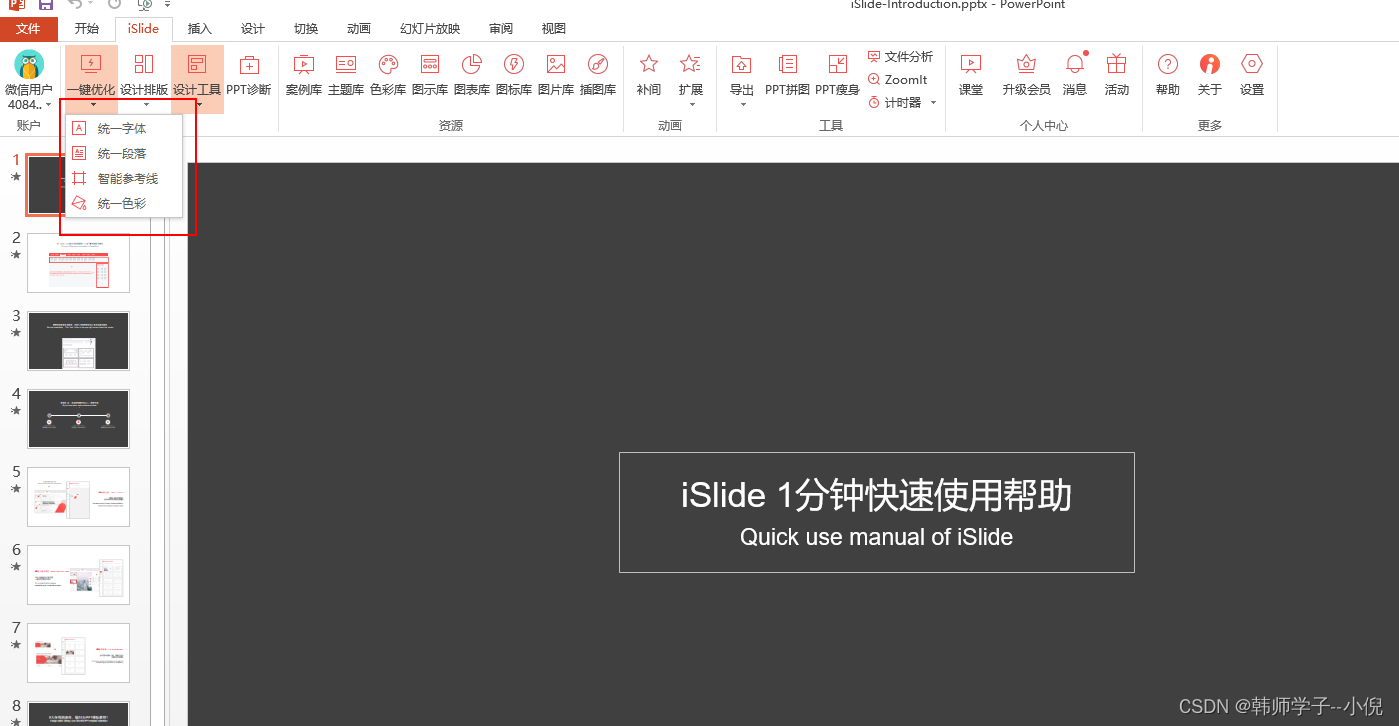Open the 图片库 picture library
The image size is (1399, 726).
click(556, 75)
